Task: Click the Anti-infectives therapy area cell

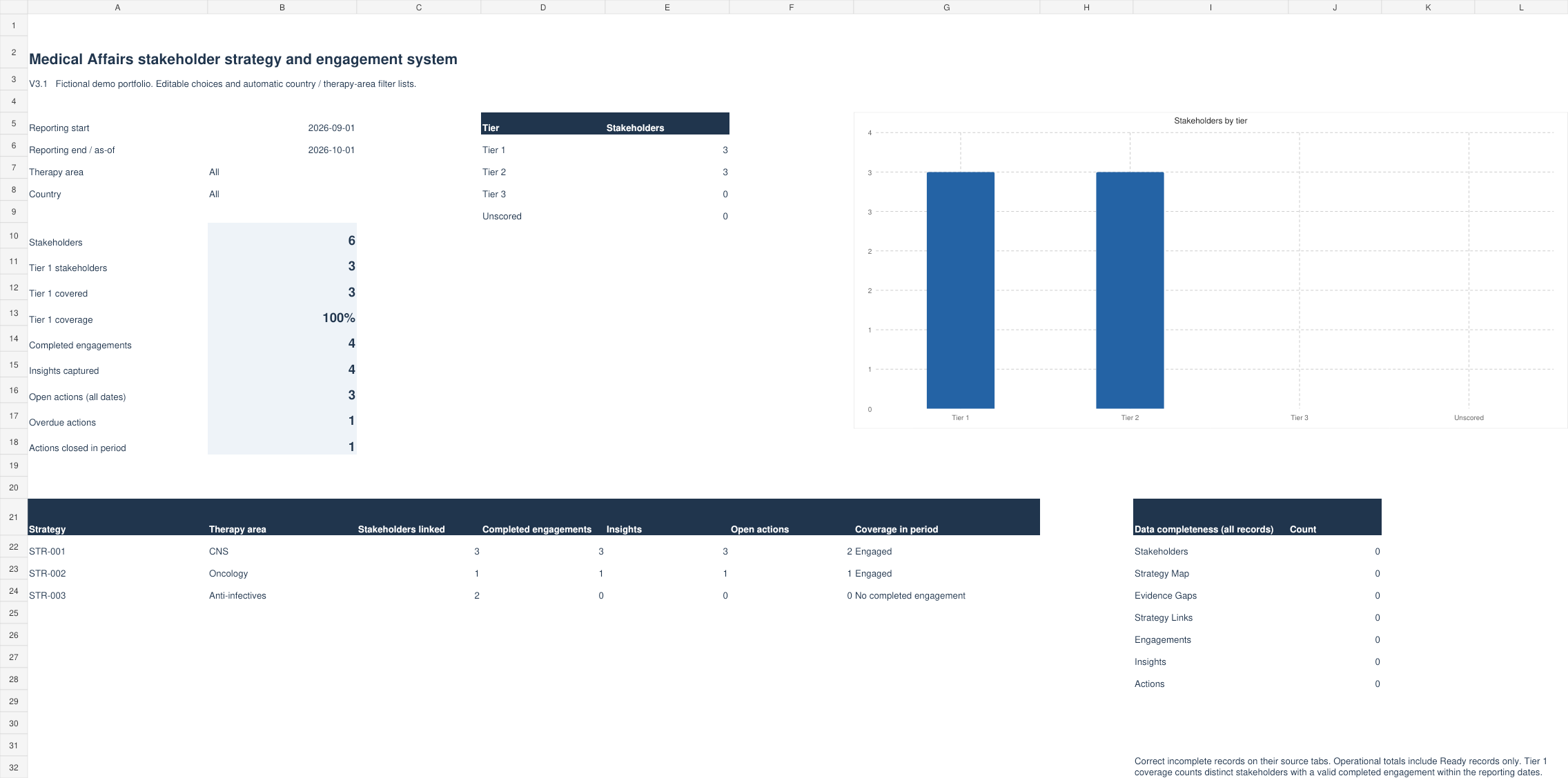Action: click(282, 591)
